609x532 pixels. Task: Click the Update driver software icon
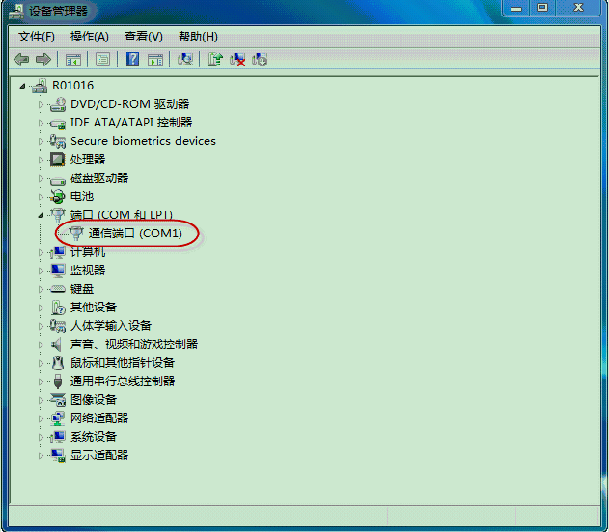(x=214, y=60)
